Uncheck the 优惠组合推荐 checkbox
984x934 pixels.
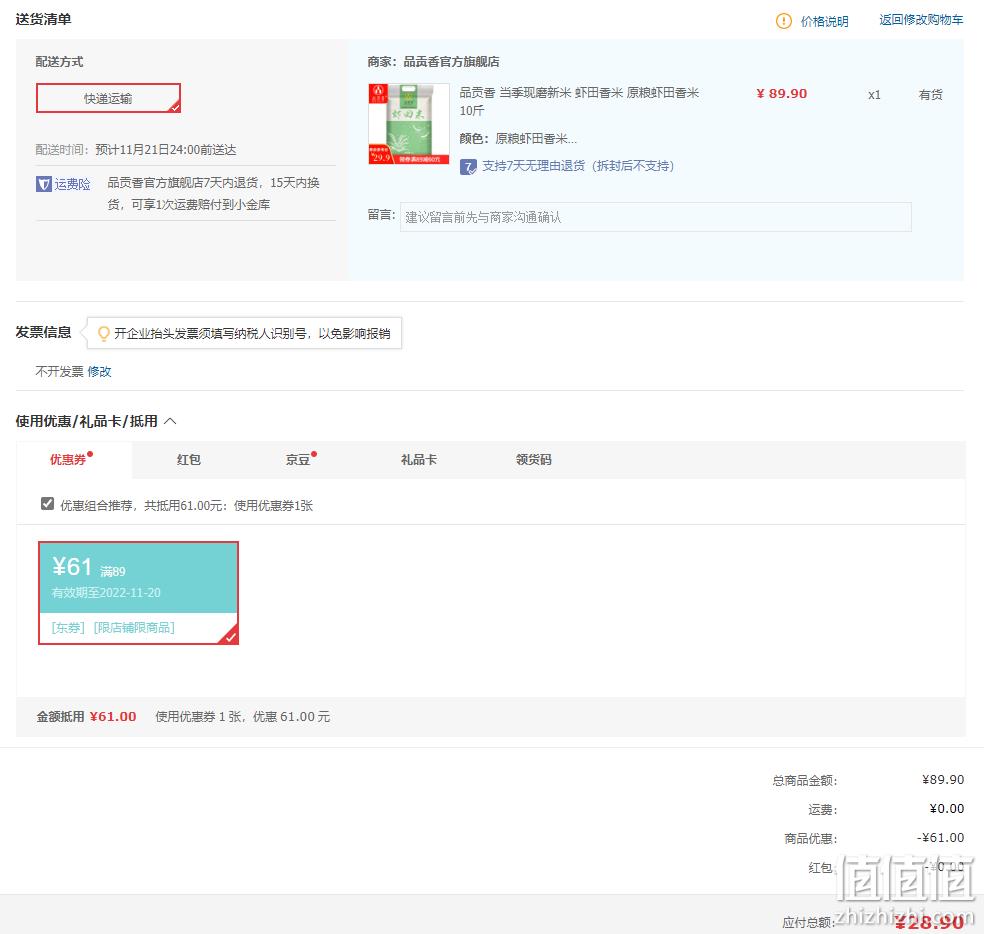(47, 503)
